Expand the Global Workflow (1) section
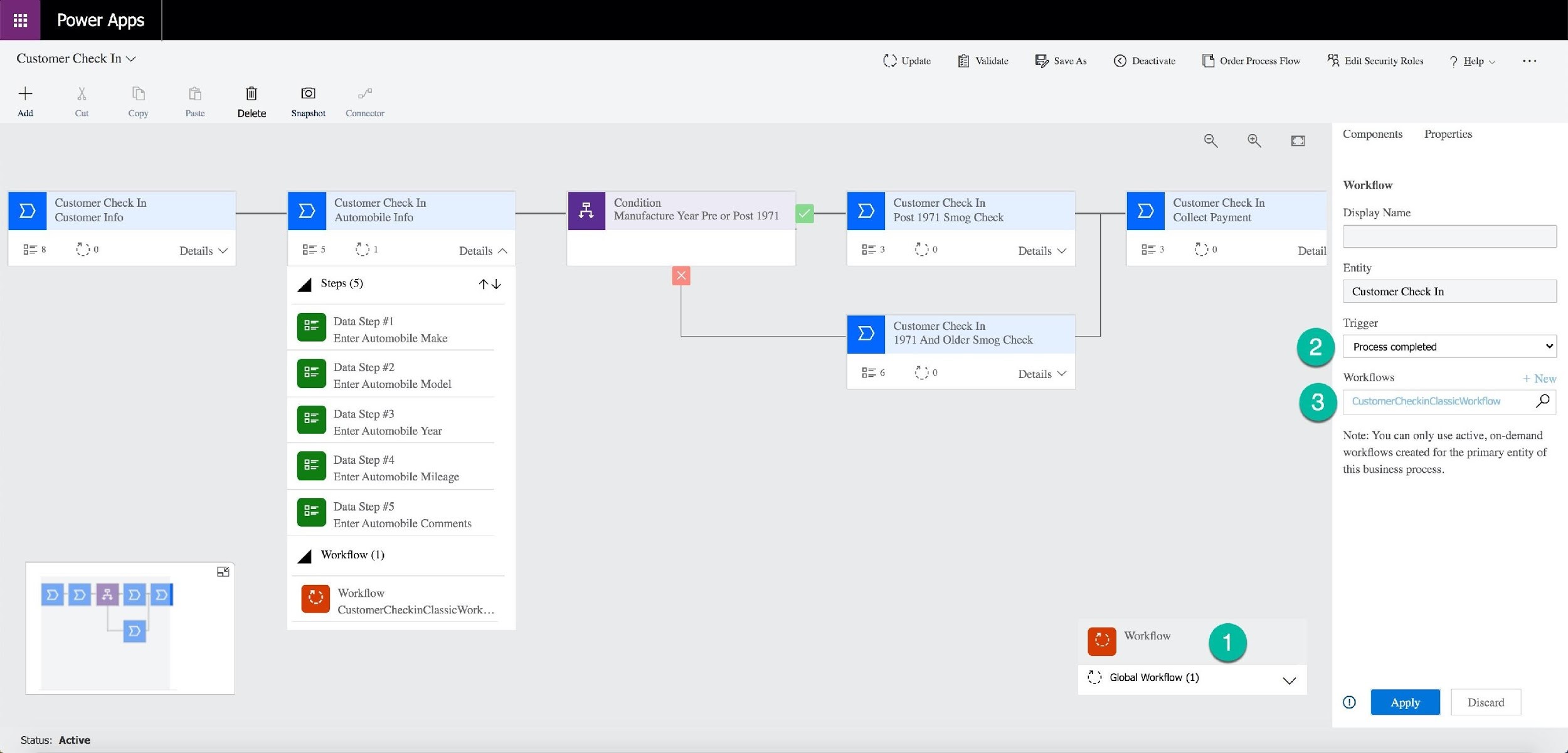The width and height of the screenshot is (1568, 753). [x=1290, y=678]
